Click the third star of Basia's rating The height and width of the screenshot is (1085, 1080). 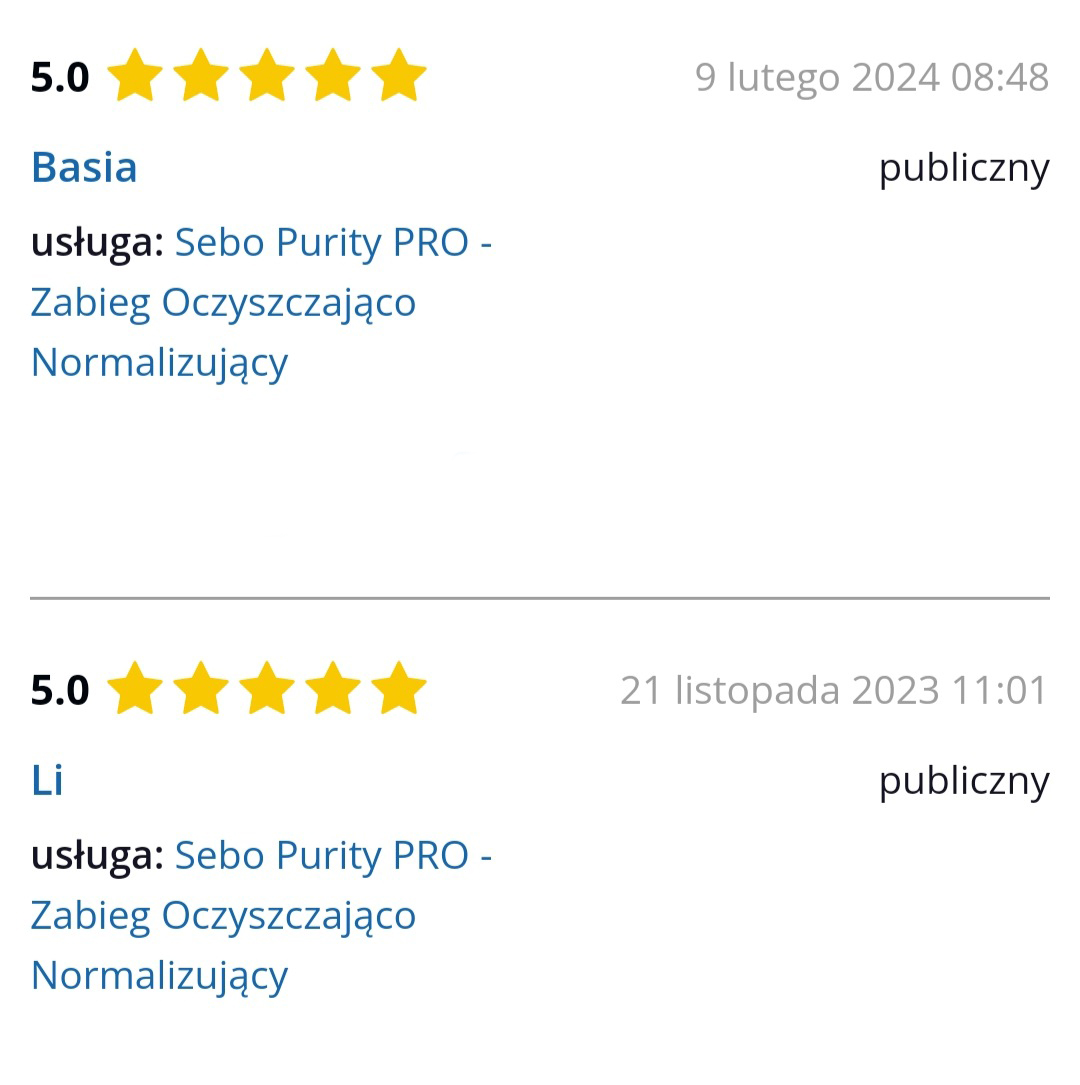[268, 73]
